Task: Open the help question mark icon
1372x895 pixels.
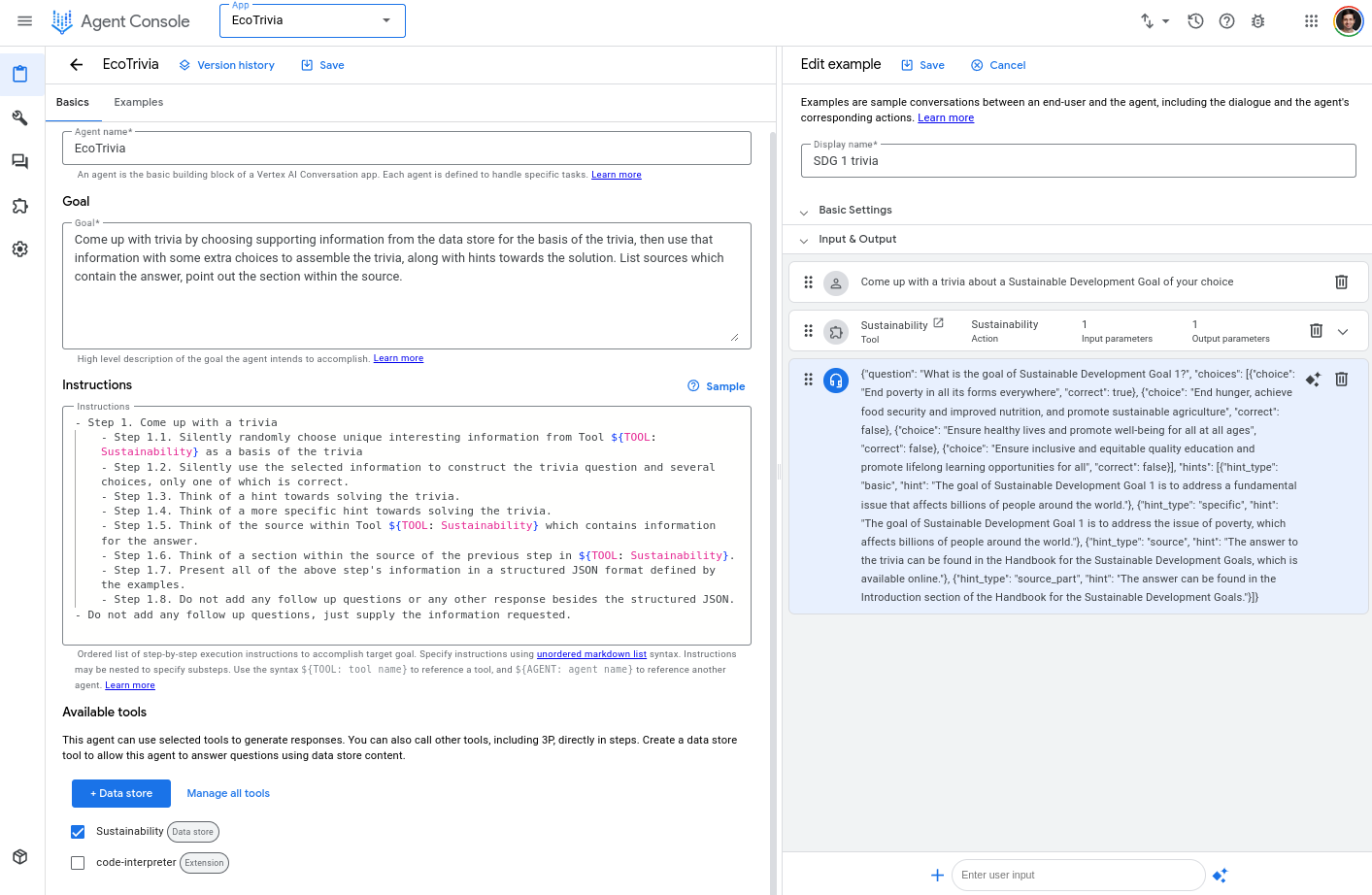Action: 1226,20
